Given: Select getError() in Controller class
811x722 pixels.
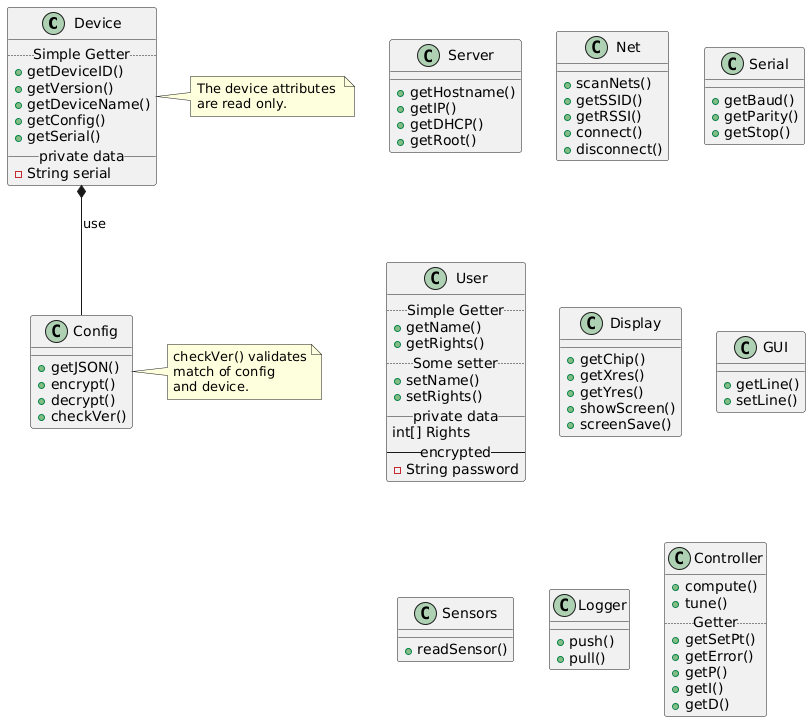Looking at the screenshot, I should coord(719,657).
